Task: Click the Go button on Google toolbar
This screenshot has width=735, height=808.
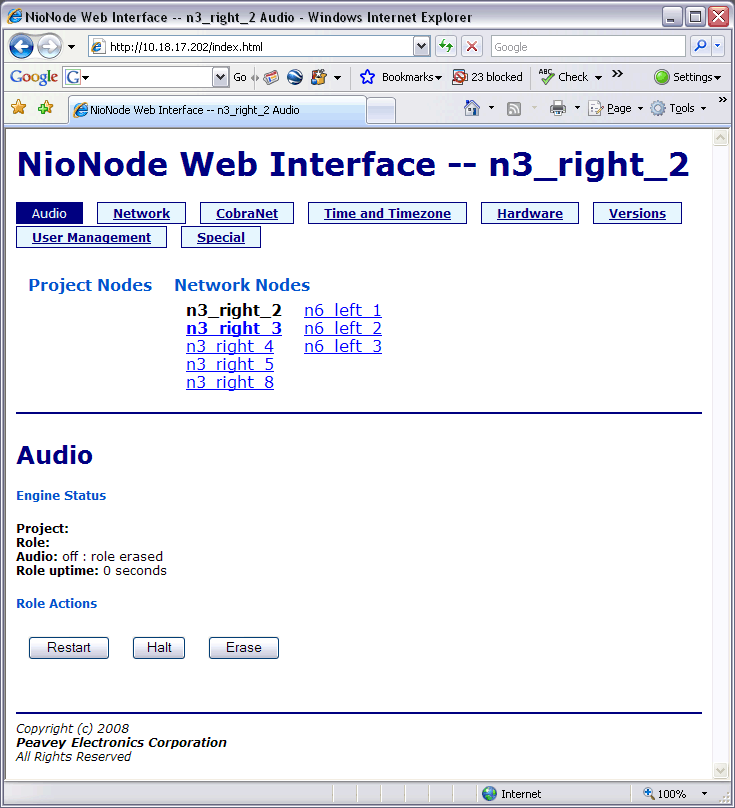Action: 240,77
